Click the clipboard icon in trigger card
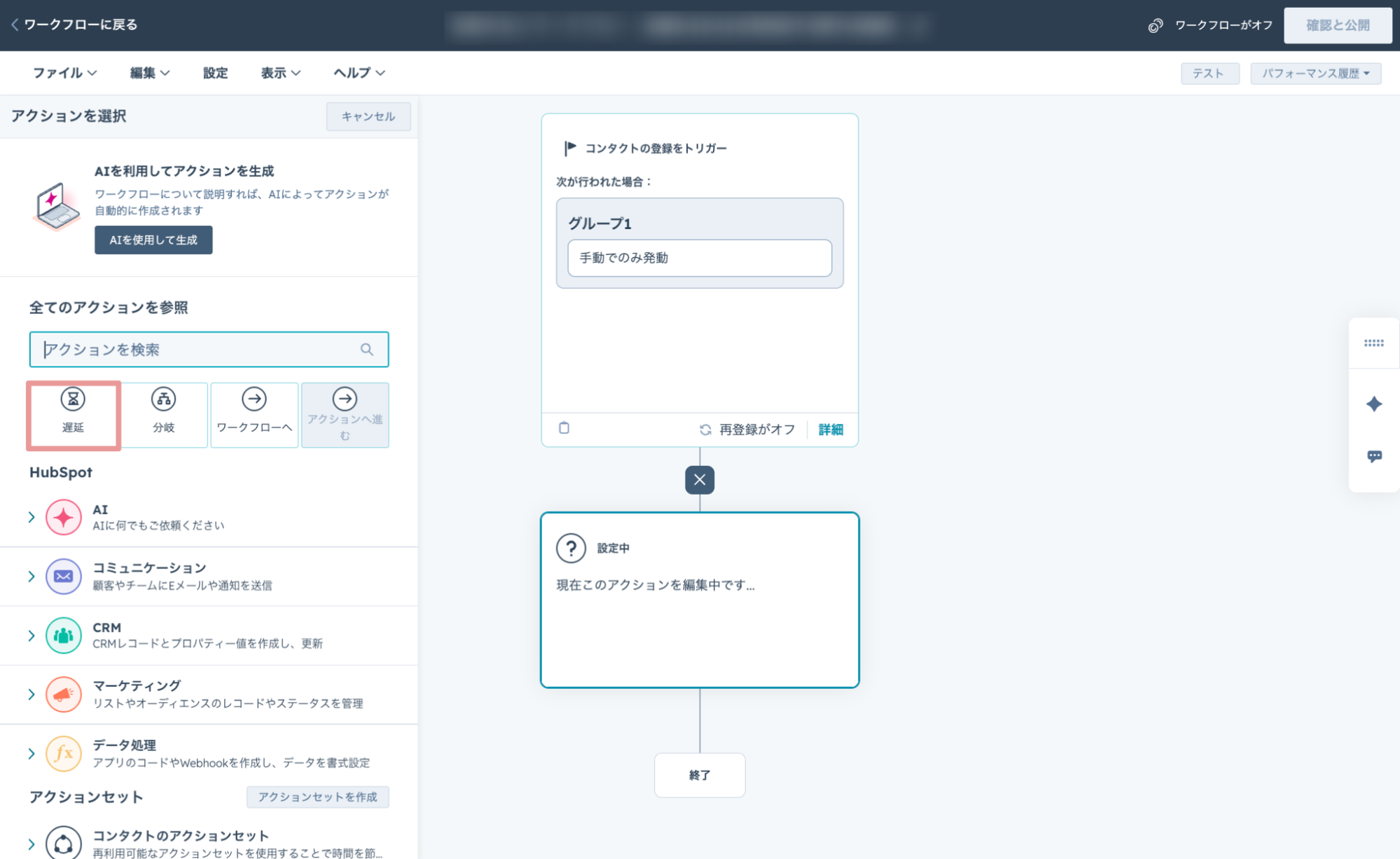Screen dimensions: 1400x859 coord(564,428)
